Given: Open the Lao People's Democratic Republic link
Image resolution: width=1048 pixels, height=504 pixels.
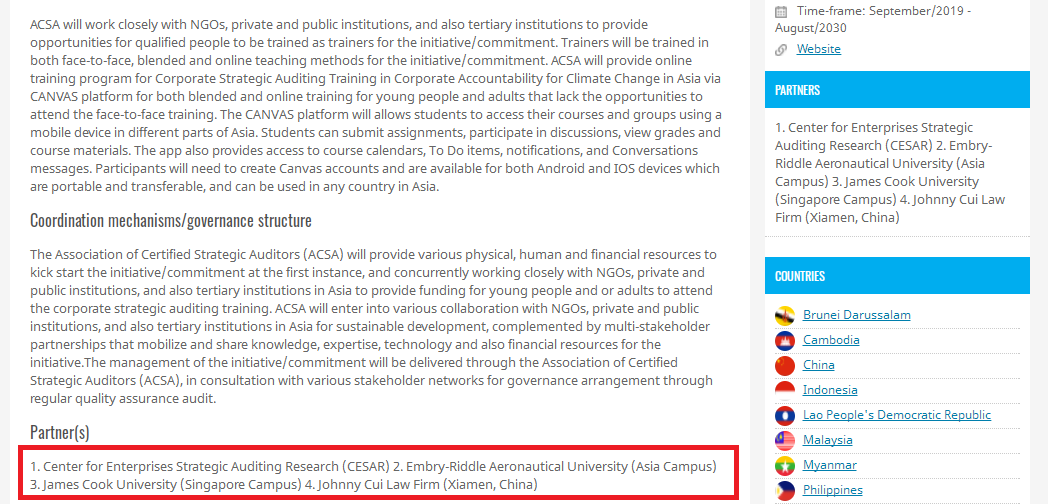Looking at the screenshot, I should pos(897,415).
